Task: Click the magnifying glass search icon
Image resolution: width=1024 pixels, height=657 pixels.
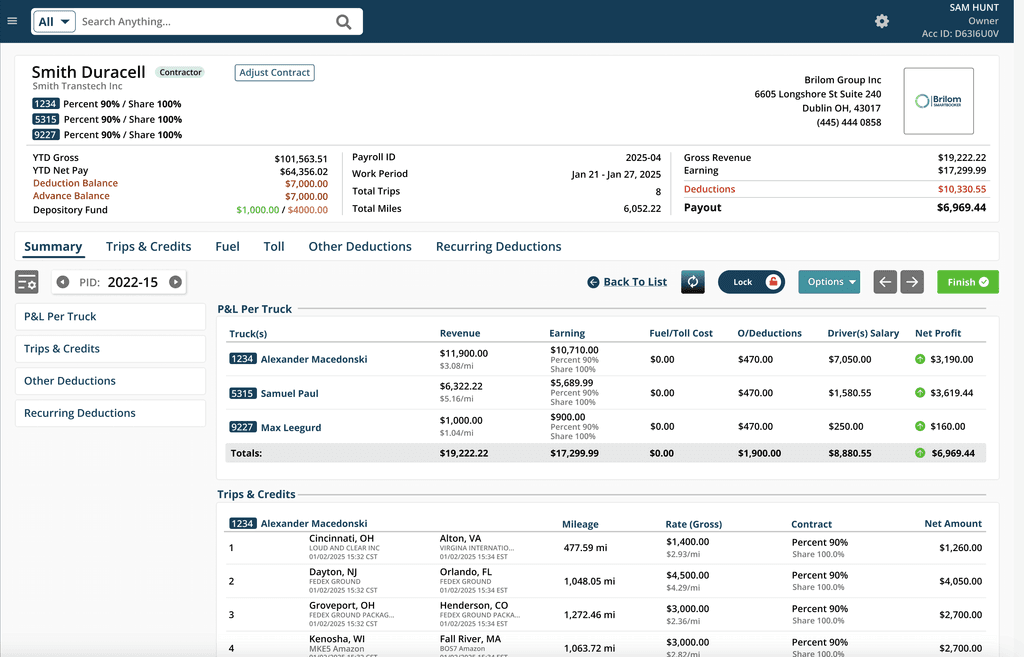Action: click(344, 21)
